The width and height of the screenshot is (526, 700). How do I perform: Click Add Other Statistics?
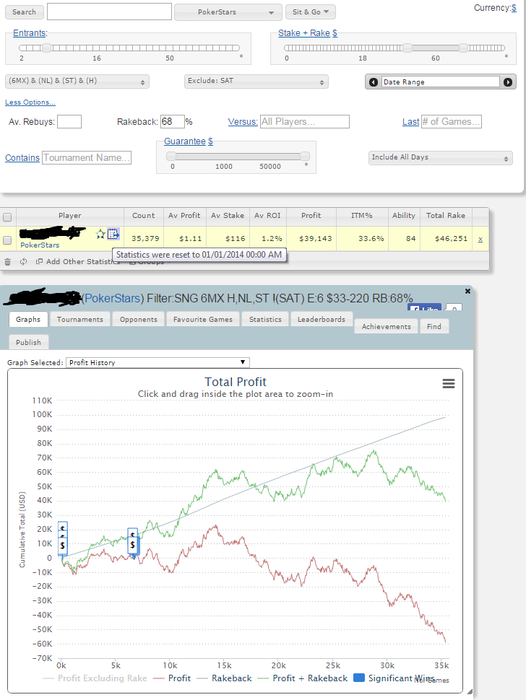click(78, 262)
